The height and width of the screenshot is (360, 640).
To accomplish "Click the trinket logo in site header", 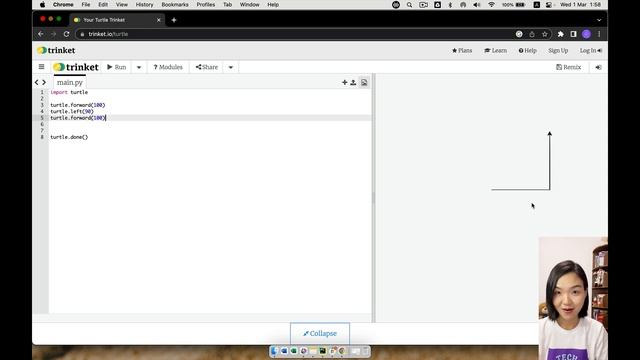I will [56, 50].
